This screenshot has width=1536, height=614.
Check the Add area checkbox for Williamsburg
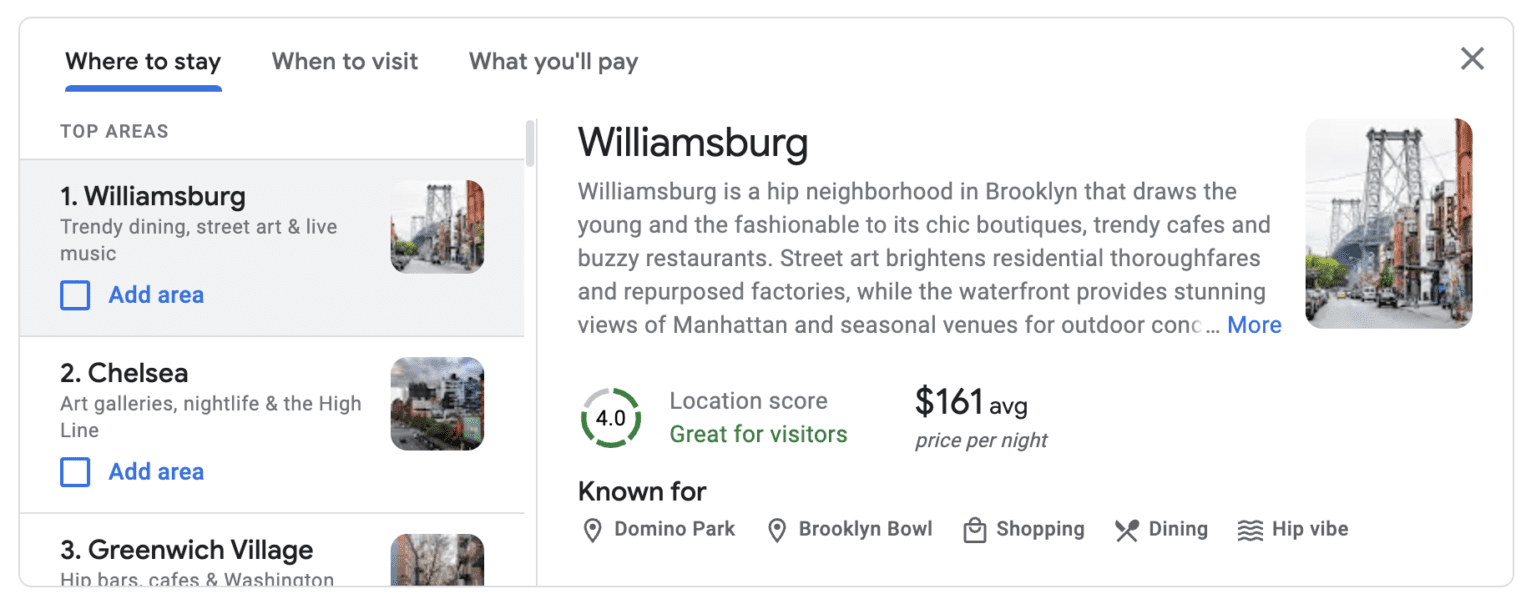tap(75, 295)
